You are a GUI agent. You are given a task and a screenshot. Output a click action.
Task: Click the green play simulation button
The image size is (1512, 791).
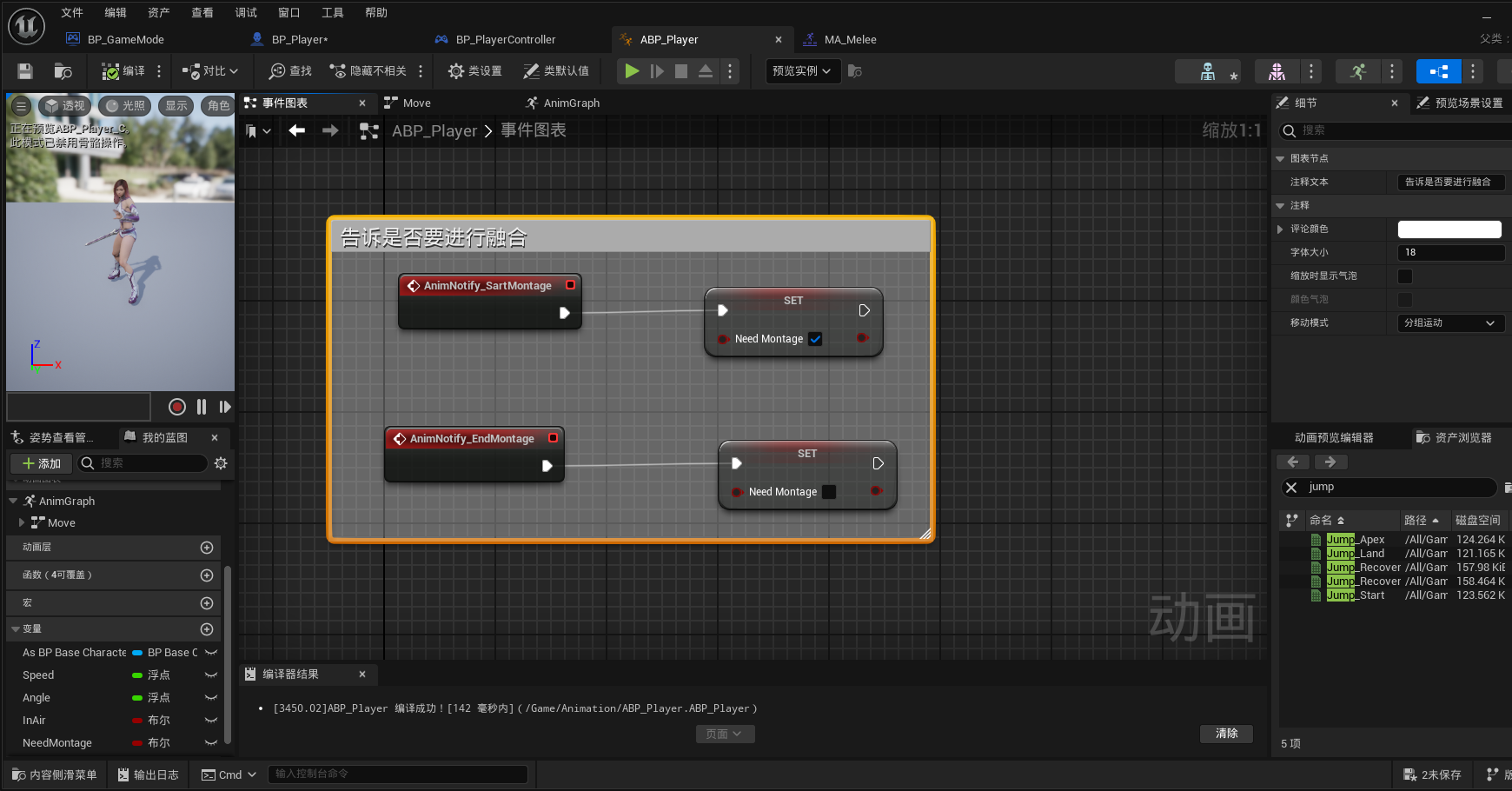(632, 71)
